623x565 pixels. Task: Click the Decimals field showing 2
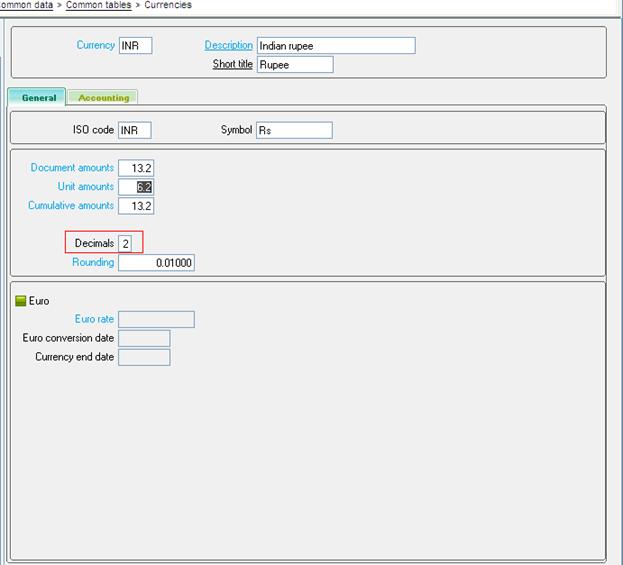pos(125,244)
